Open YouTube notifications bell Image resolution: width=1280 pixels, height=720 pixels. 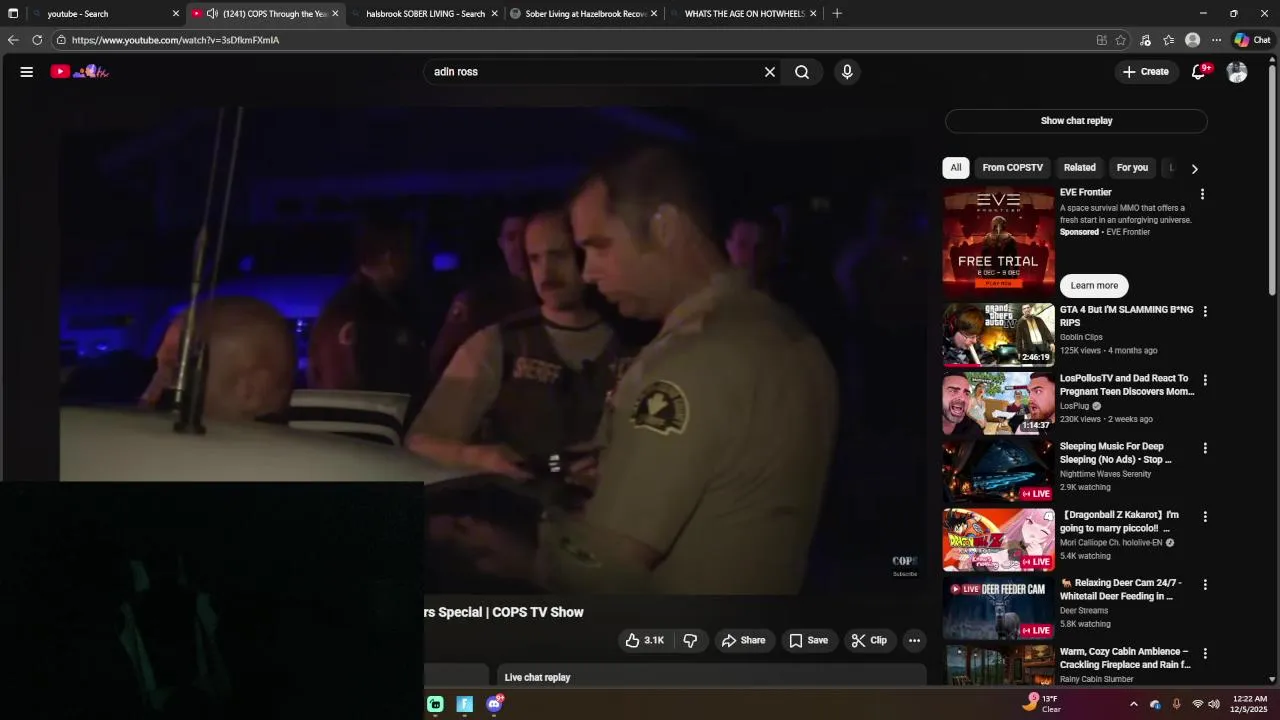point(1199,72)
